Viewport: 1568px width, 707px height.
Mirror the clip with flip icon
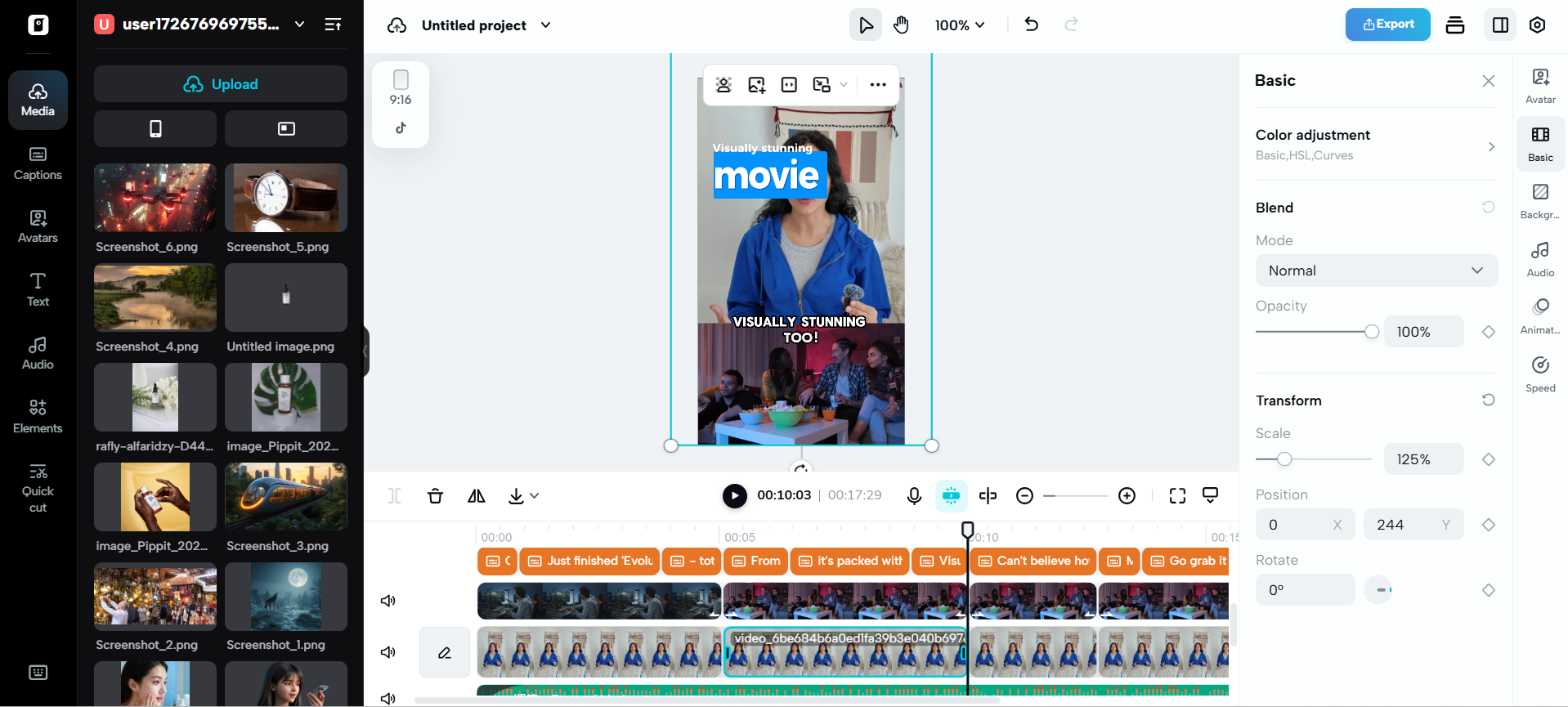[x=476, y=496]
